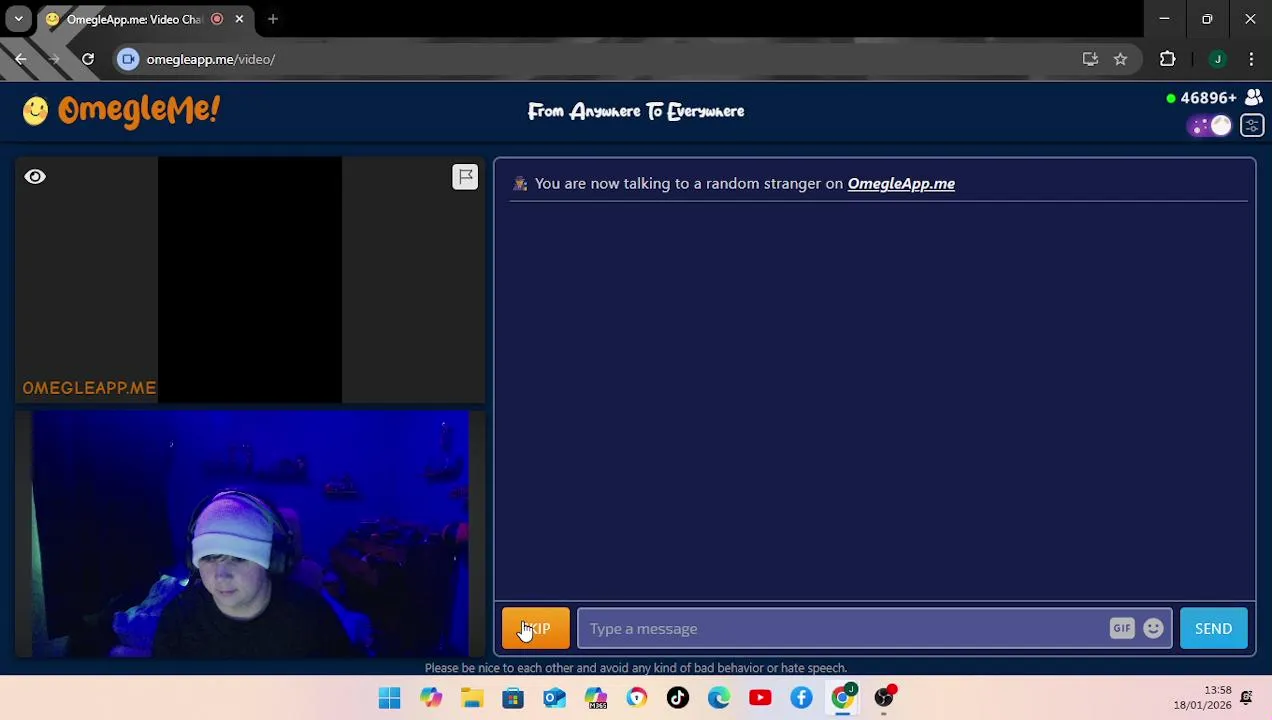Click the stranger's black video panel
Viewport: 1272px width, 720px height.
point(250,280)
